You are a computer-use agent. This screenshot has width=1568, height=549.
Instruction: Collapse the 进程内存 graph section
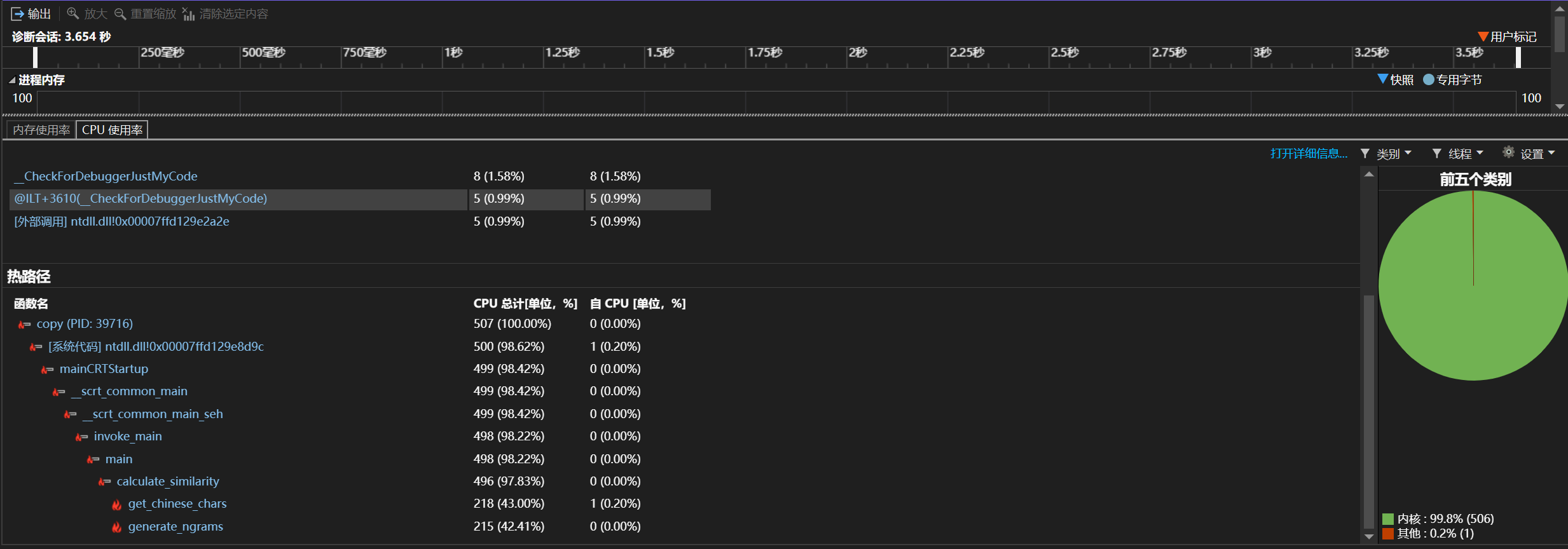click(12, 80)
